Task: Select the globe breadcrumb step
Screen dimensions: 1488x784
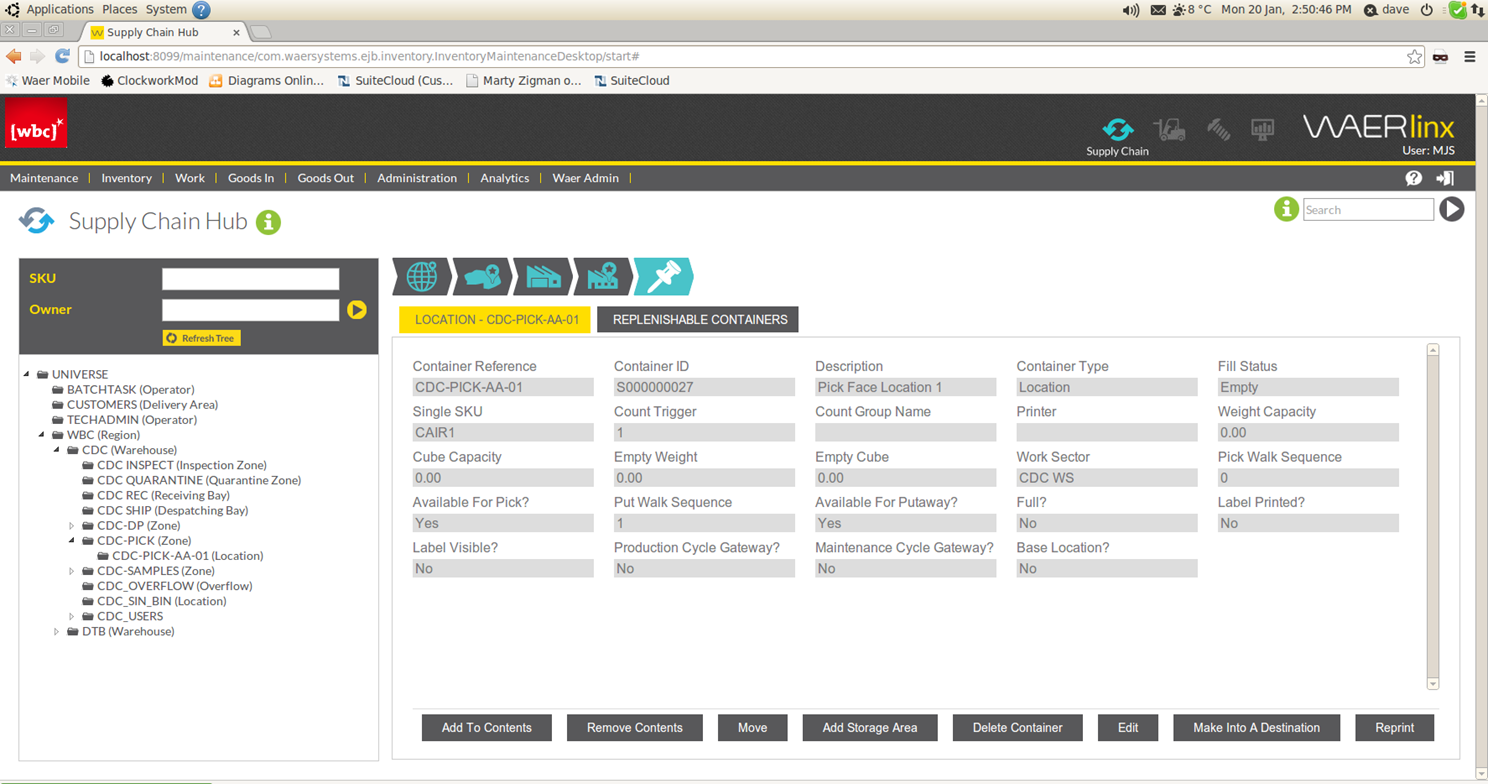Action: [x=421, y=277]
